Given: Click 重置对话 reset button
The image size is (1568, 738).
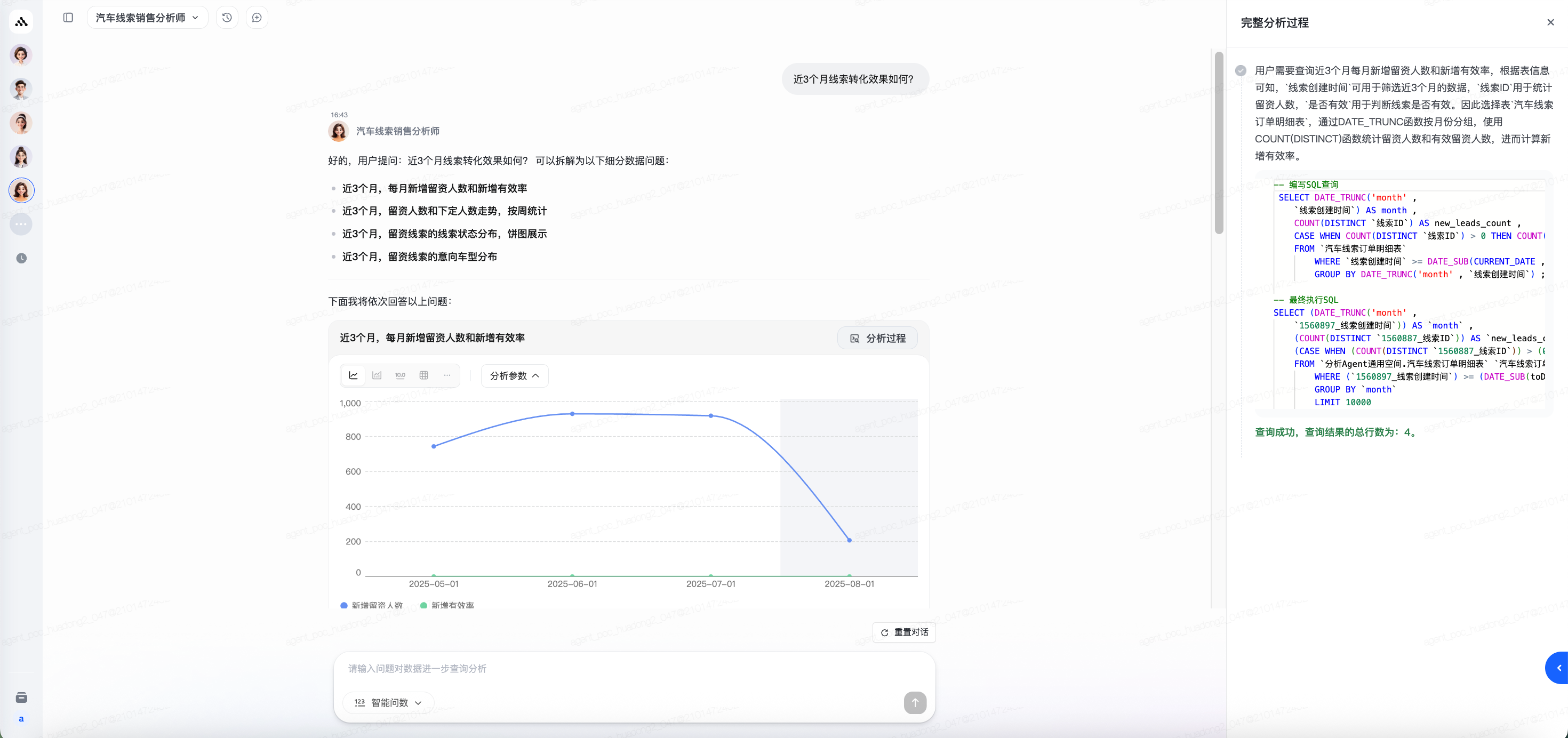Looking at the screenshot, I should (x=904, y=632).
